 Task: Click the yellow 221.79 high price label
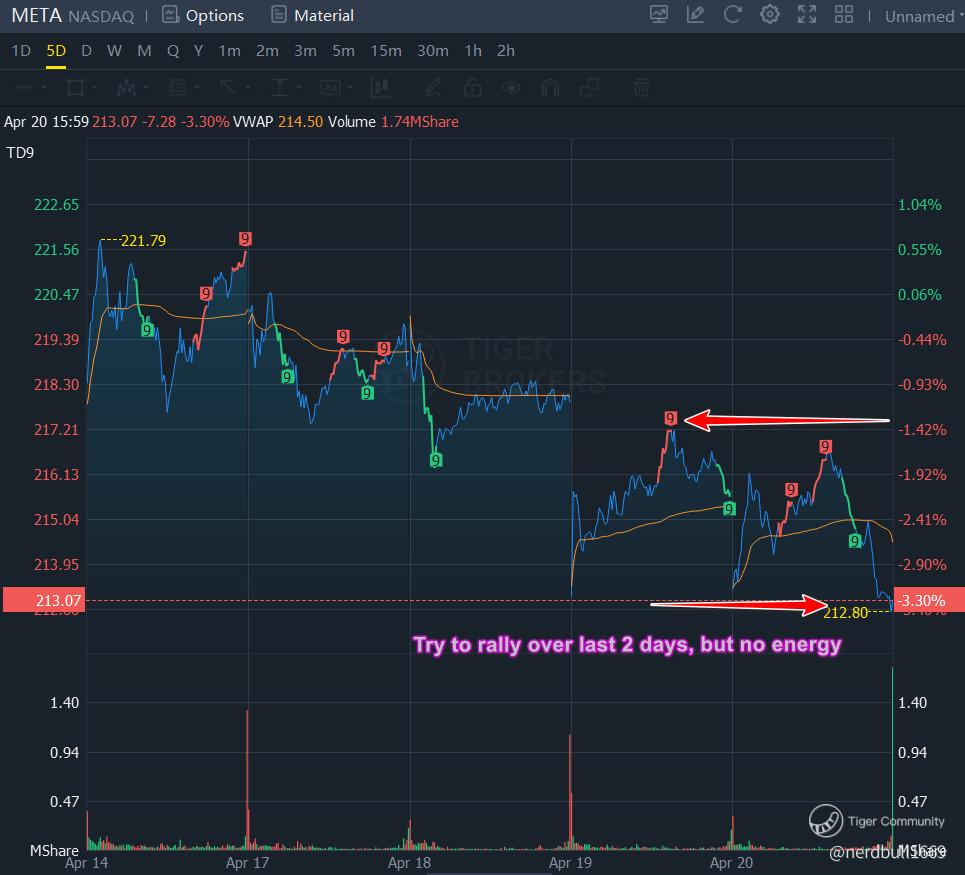(143, 240)
